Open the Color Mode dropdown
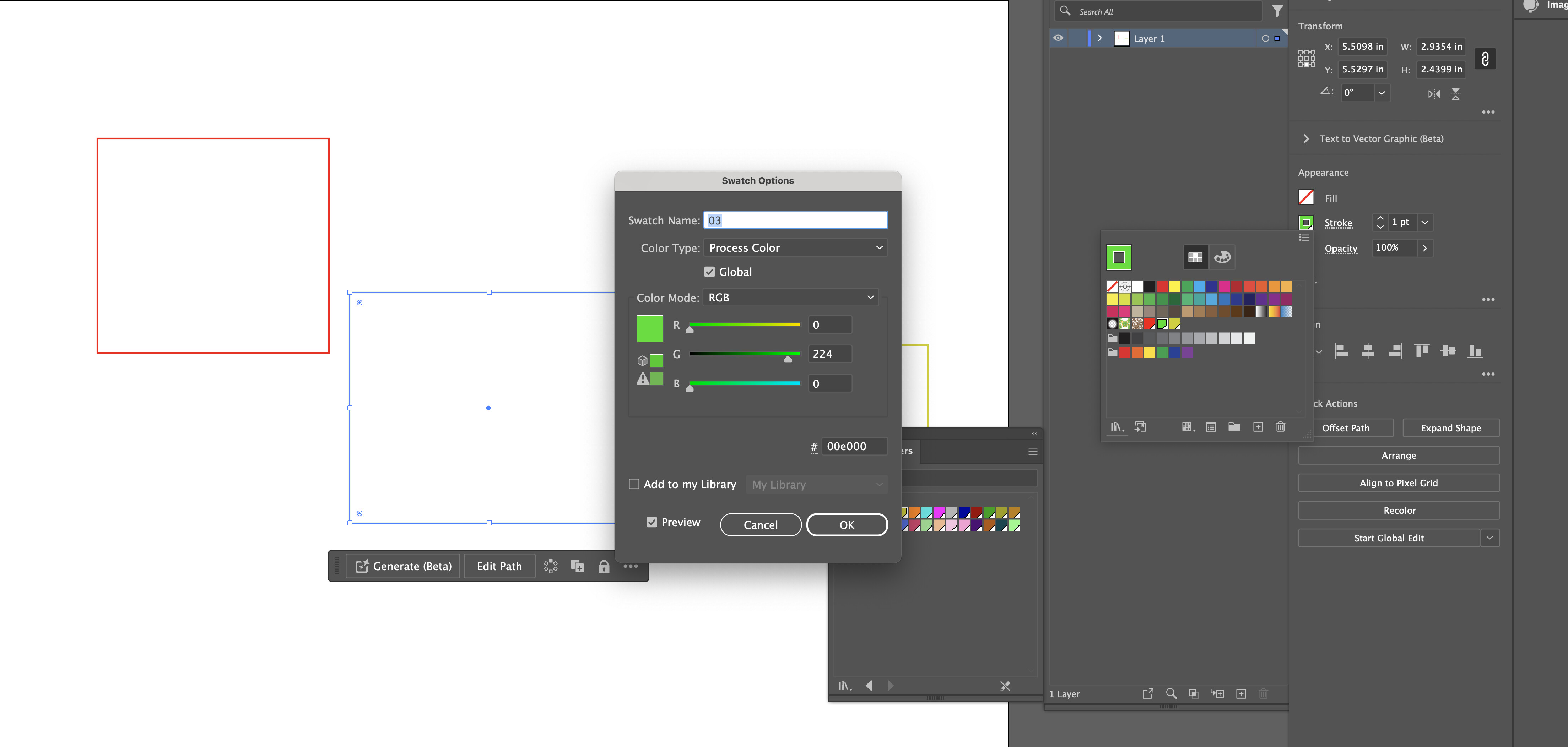 coord(789,297)
